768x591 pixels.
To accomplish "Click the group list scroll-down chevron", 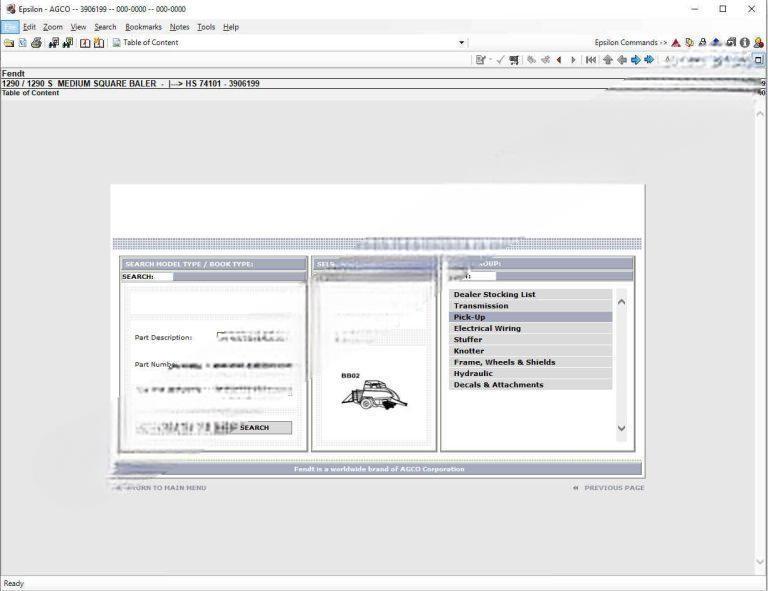I will pos(621,428).
